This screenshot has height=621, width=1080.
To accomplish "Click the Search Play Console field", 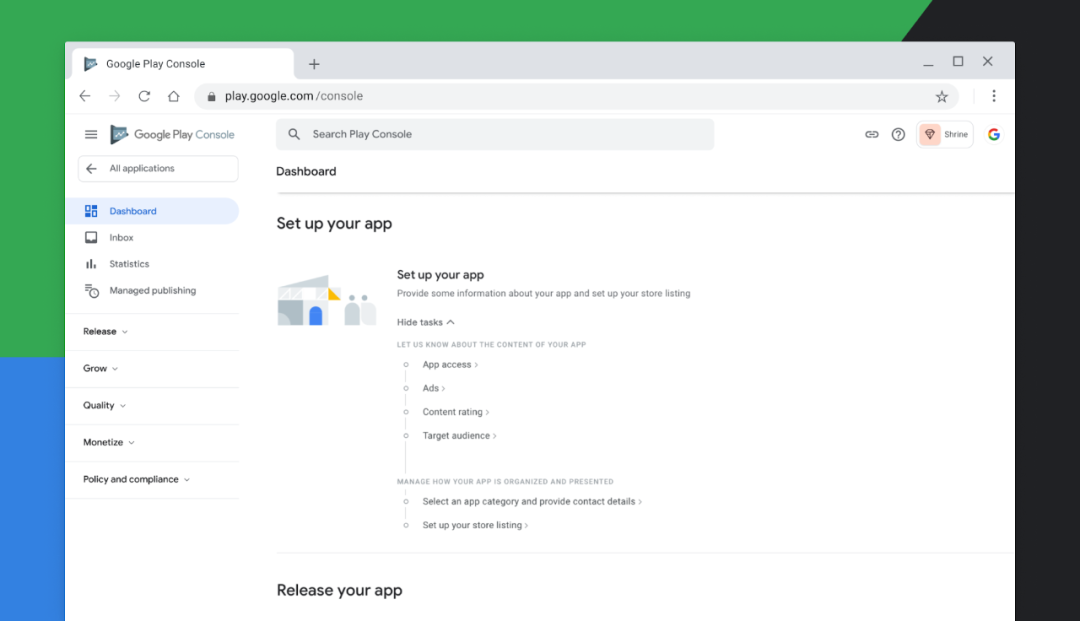I will [x=494, y=134].
